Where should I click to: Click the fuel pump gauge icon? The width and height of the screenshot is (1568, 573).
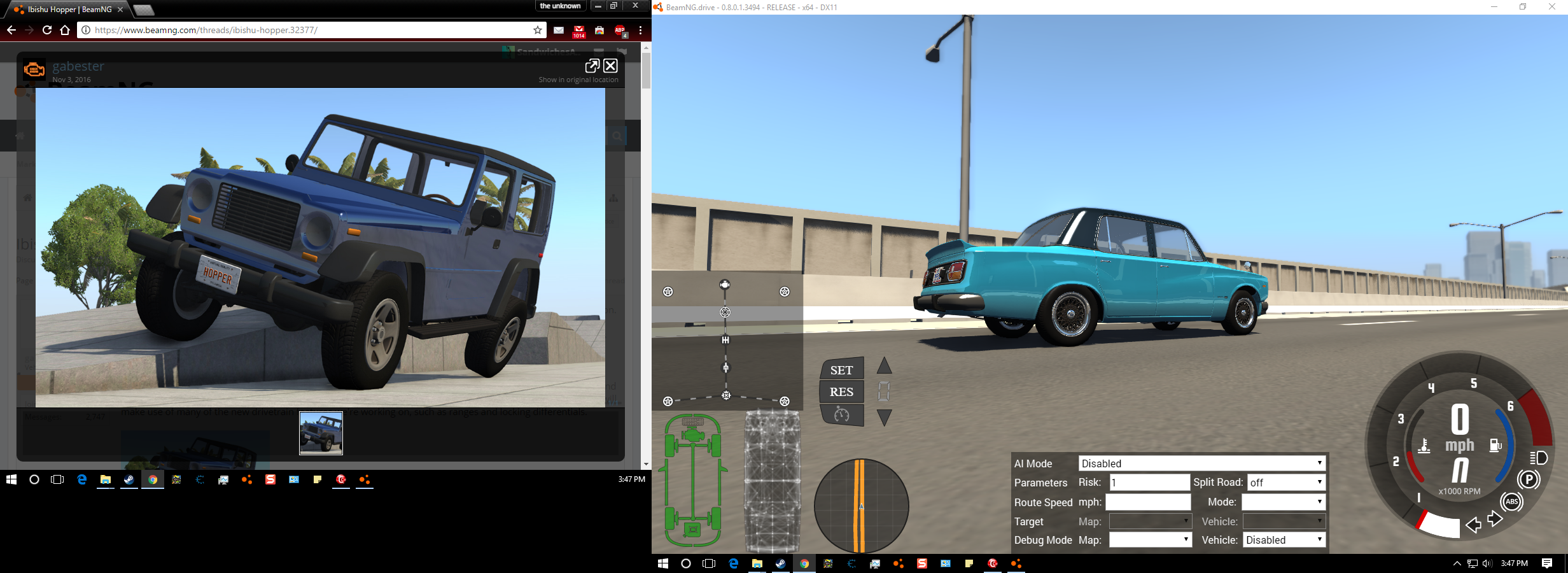(1495, 446)
